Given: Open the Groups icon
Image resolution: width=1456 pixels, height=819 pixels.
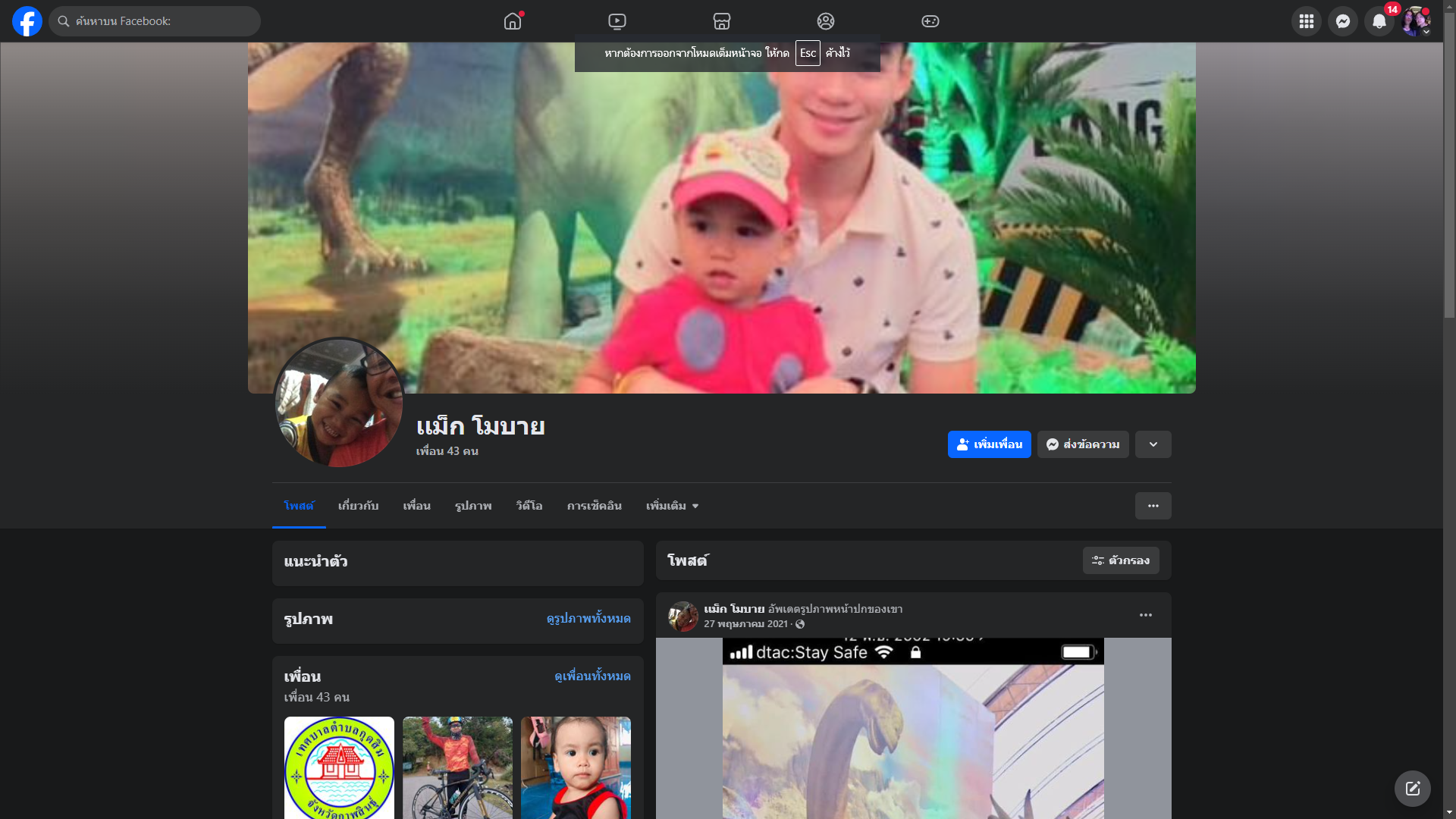Looking at the screenshot, I should pyautogui.click(x=826, y=21).
